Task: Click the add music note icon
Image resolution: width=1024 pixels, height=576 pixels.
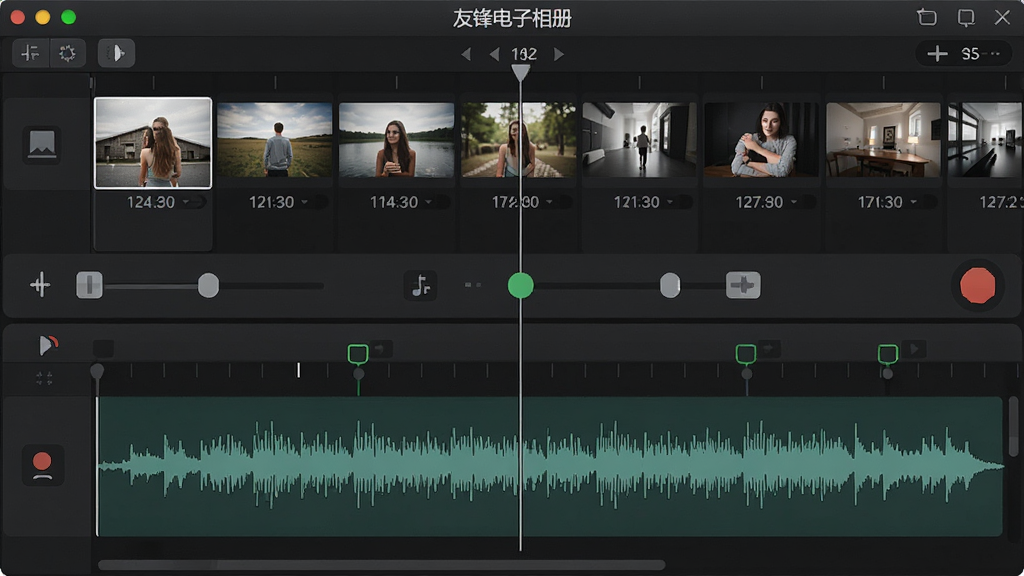Action: [421, 285]
